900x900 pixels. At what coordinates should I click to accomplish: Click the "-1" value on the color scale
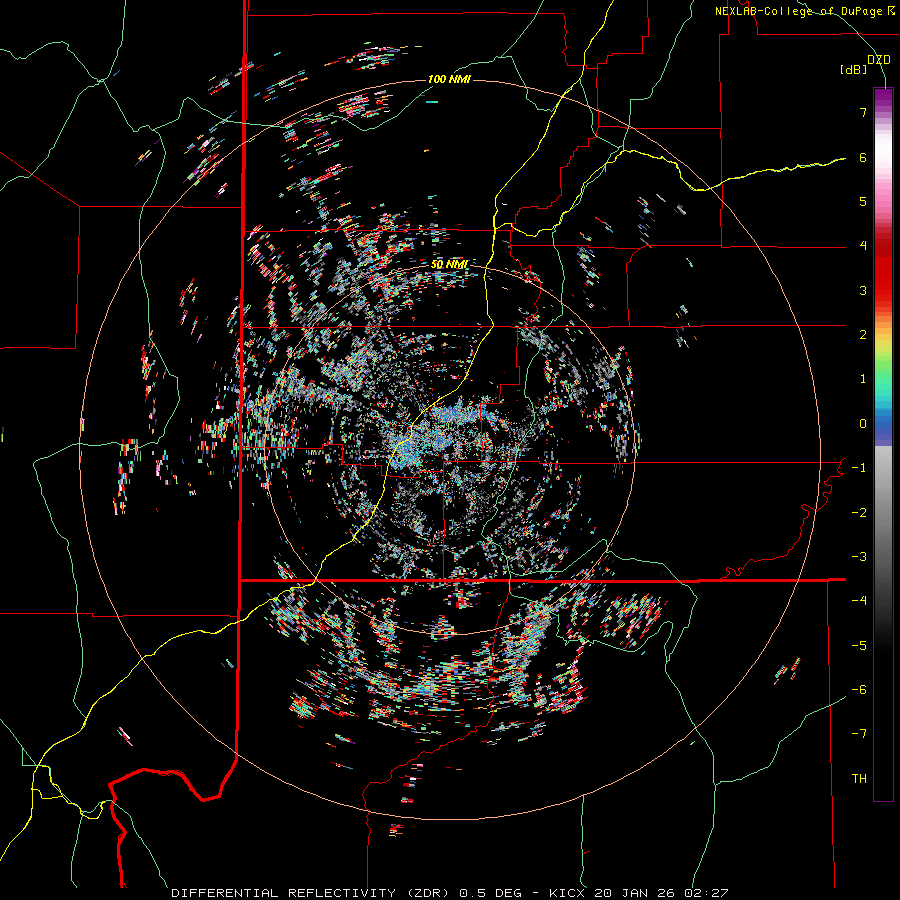pyautogui.click(x=859, y=468)
